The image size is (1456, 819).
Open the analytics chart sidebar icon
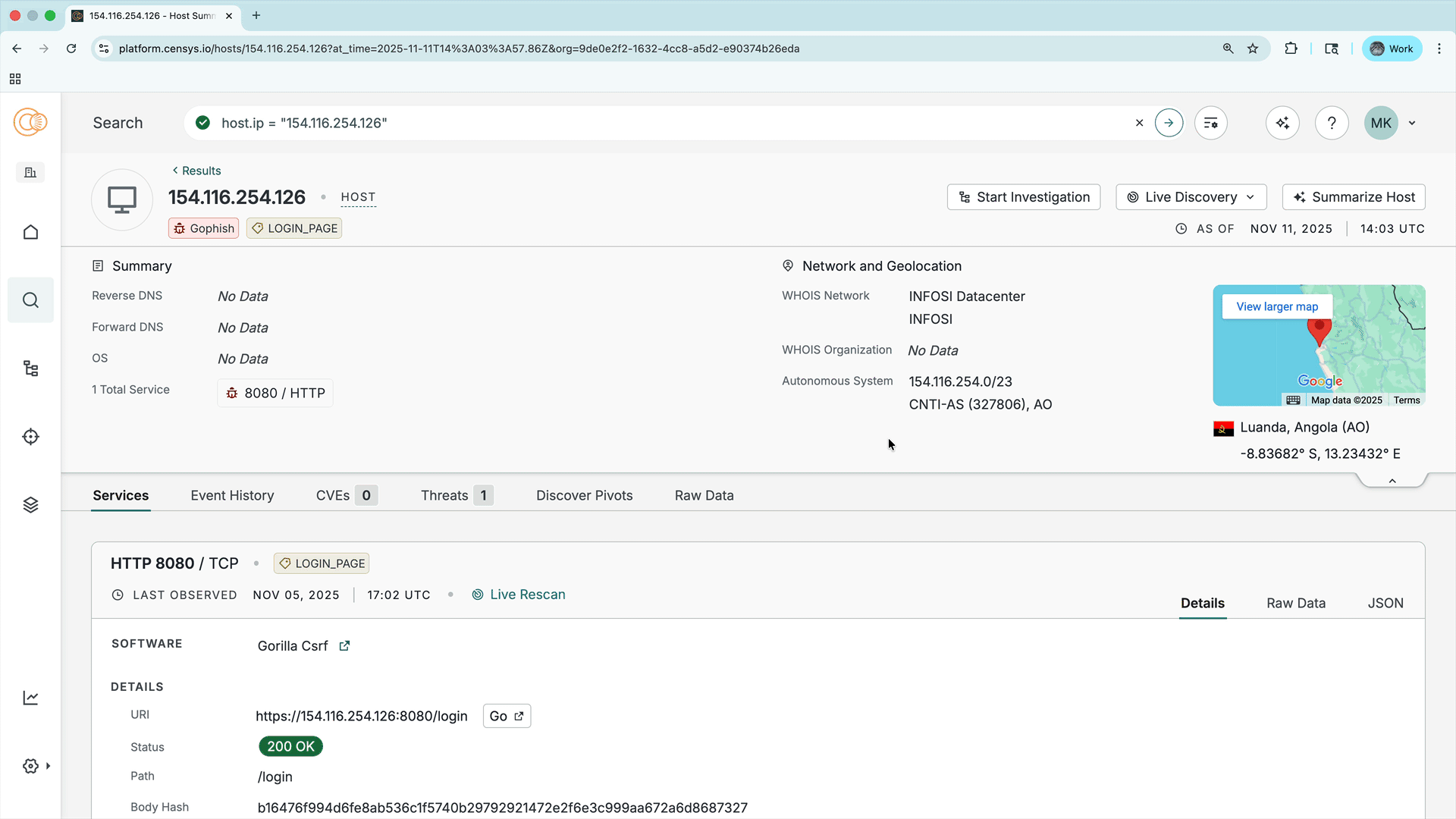[x=30, y=698]
